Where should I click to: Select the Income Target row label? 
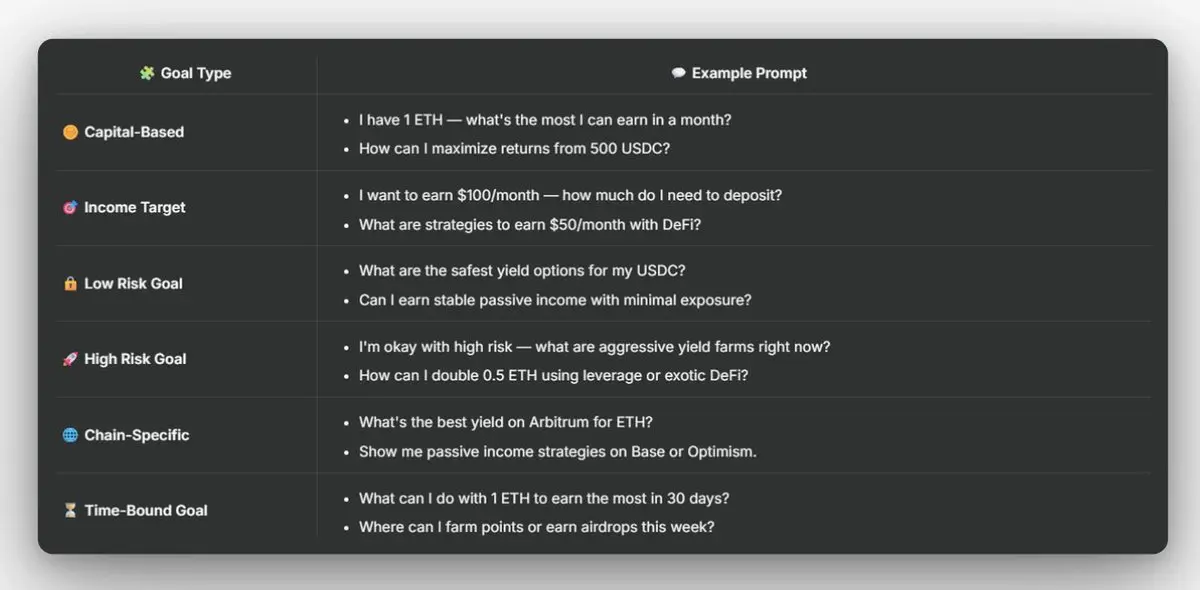pyautogui.click(x=135, y=208)
